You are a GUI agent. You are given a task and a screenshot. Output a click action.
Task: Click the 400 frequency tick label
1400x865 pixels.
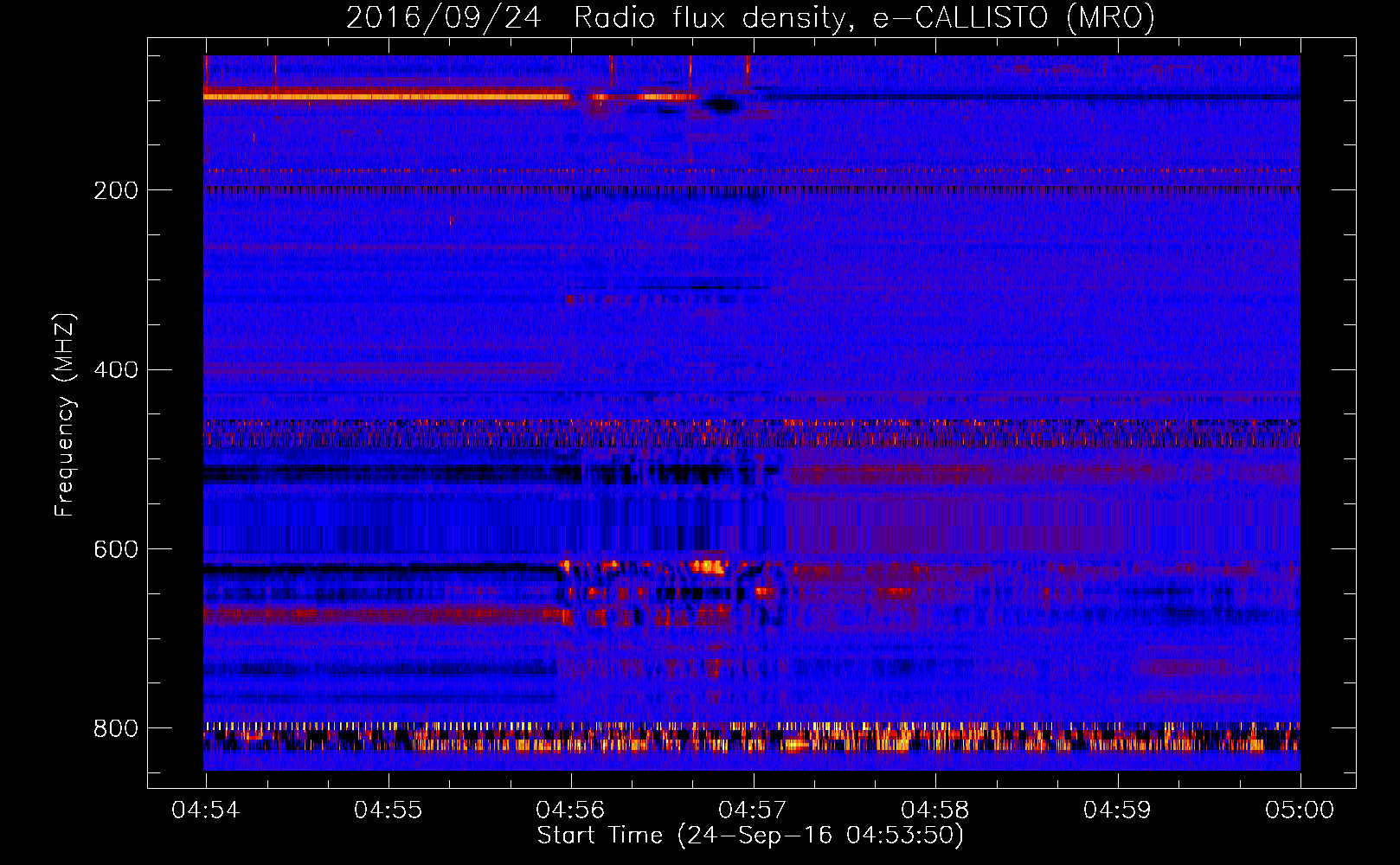click(x=116, y=370)
